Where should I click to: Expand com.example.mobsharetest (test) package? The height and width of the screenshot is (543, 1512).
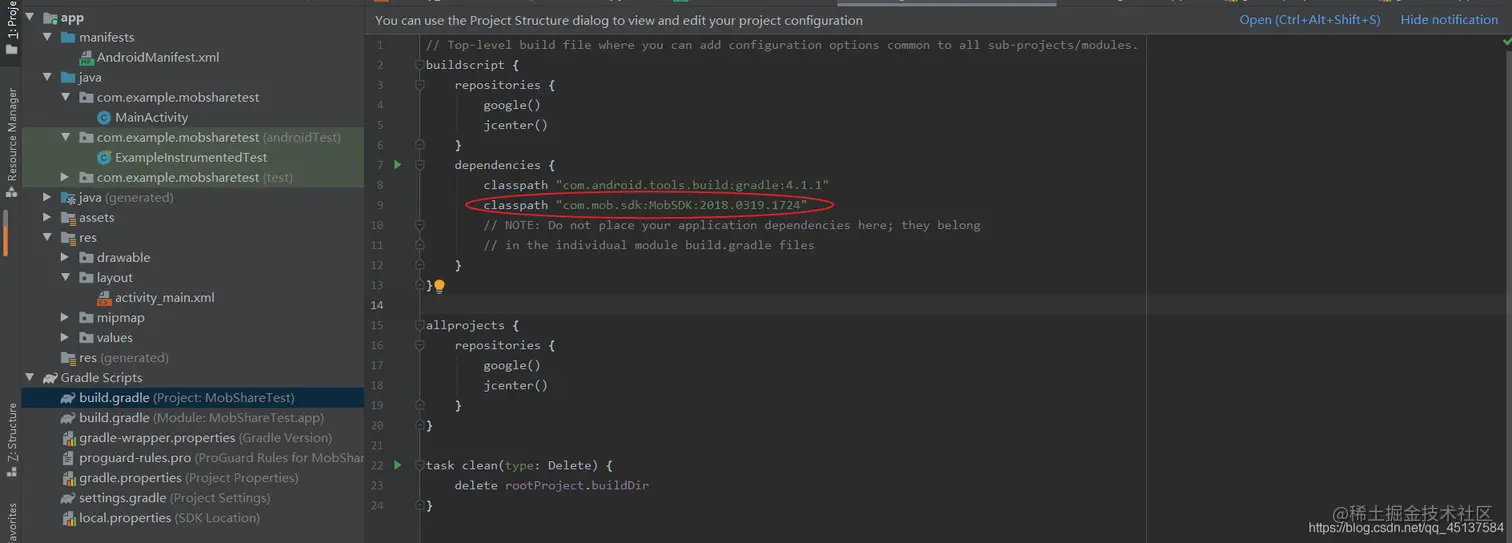click(66, 177)
